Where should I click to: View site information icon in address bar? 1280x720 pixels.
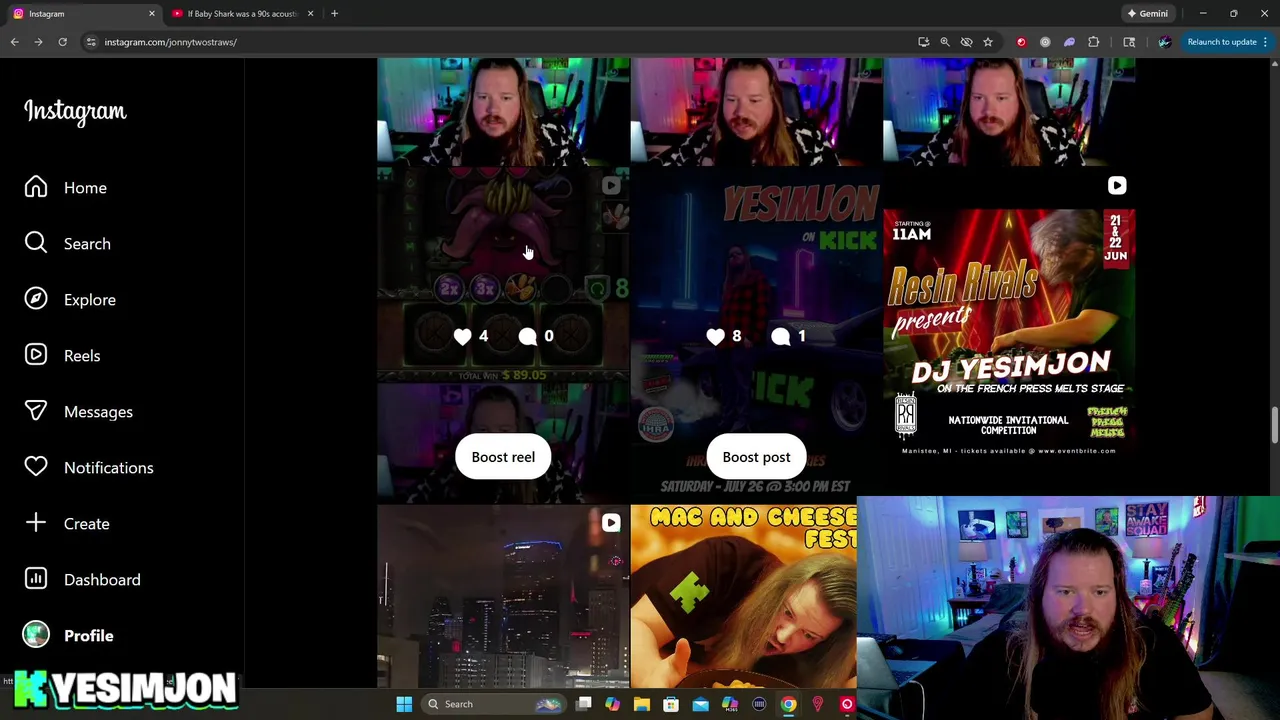91,42
